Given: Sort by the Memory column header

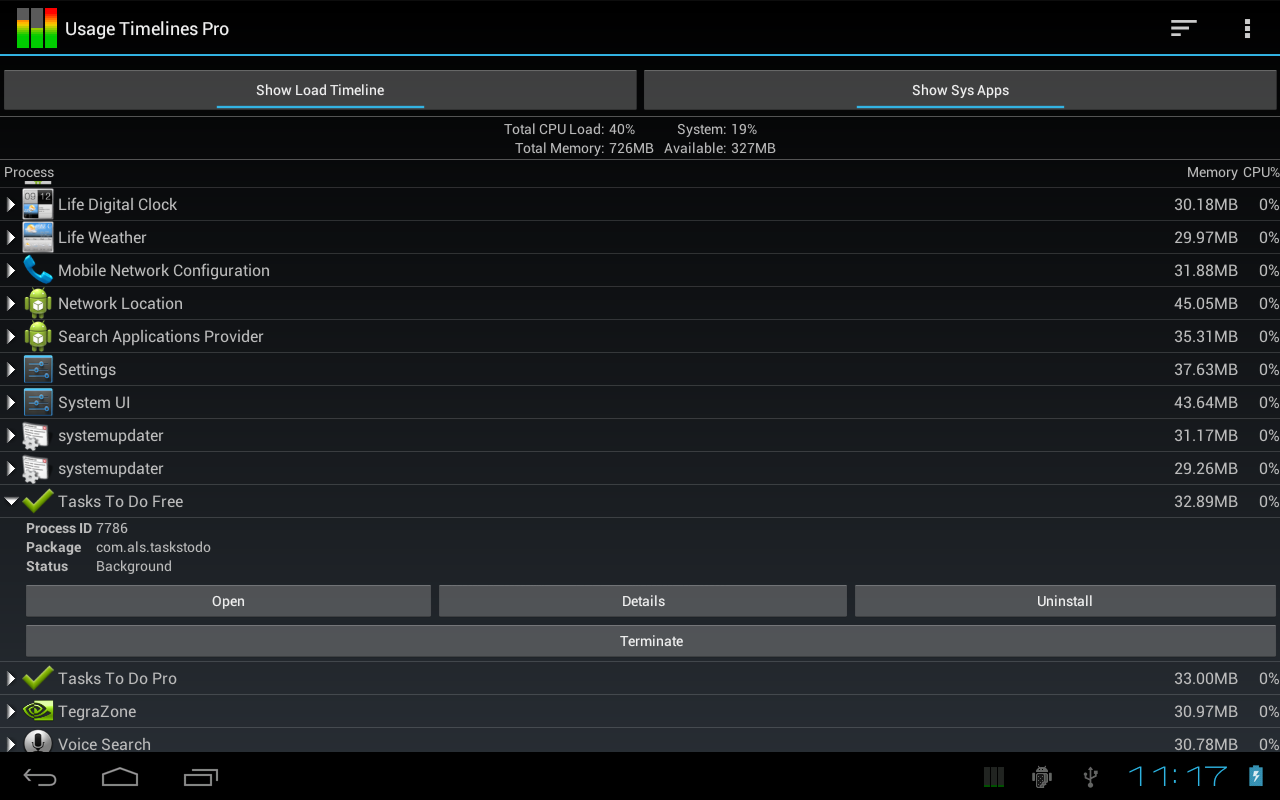Looking at the screenshot, I should 1212,172.
